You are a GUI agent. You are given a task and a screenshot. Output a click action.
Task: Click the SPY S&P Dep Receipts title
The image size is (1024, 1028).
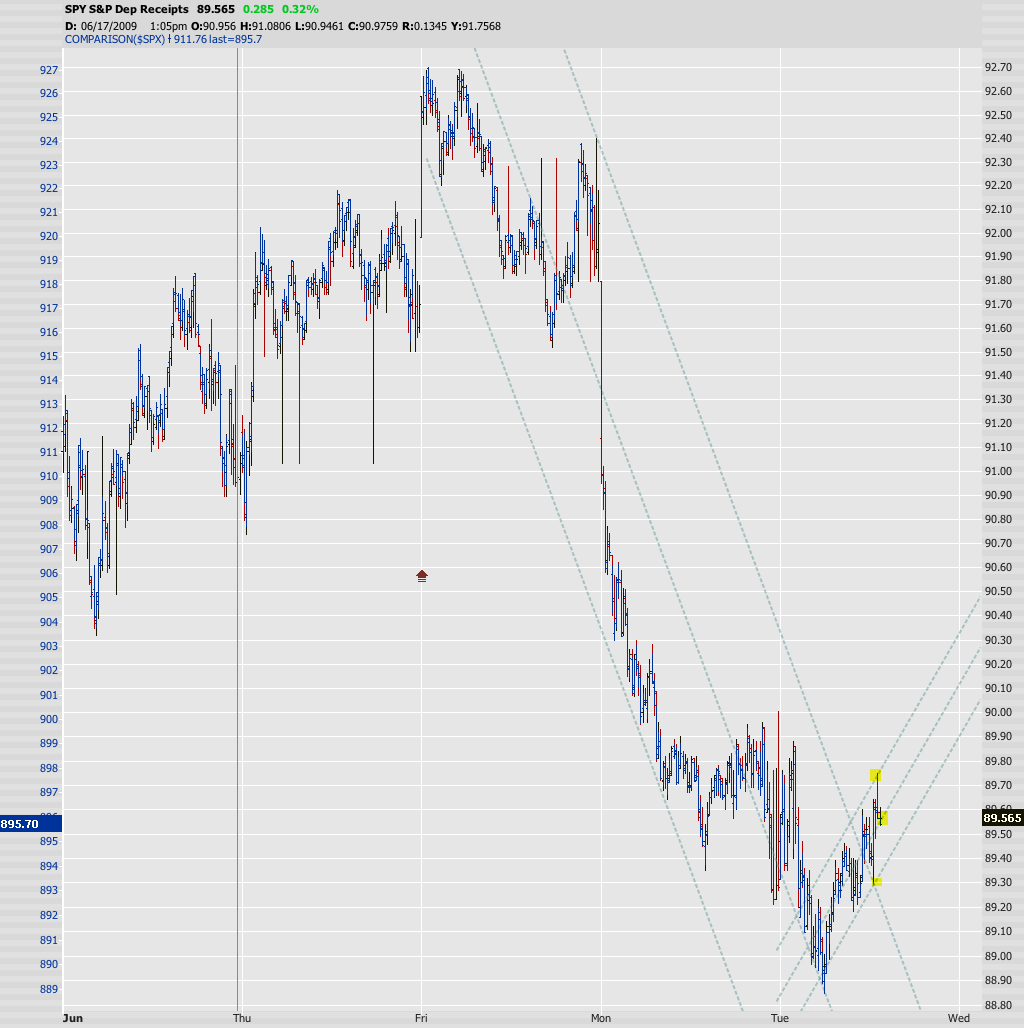(126, 9)
